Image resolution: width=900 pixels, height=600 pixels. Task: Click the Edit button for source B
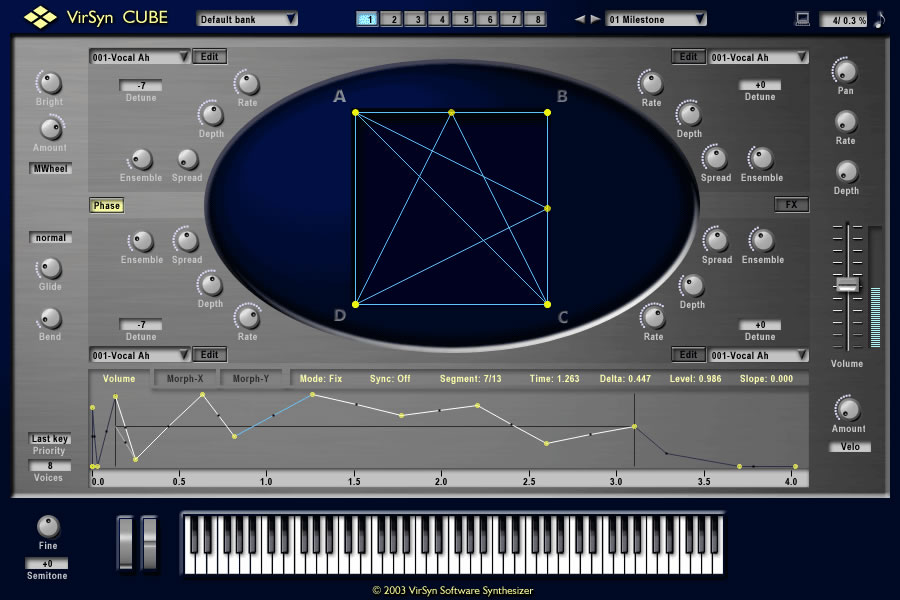pos(689,56)
